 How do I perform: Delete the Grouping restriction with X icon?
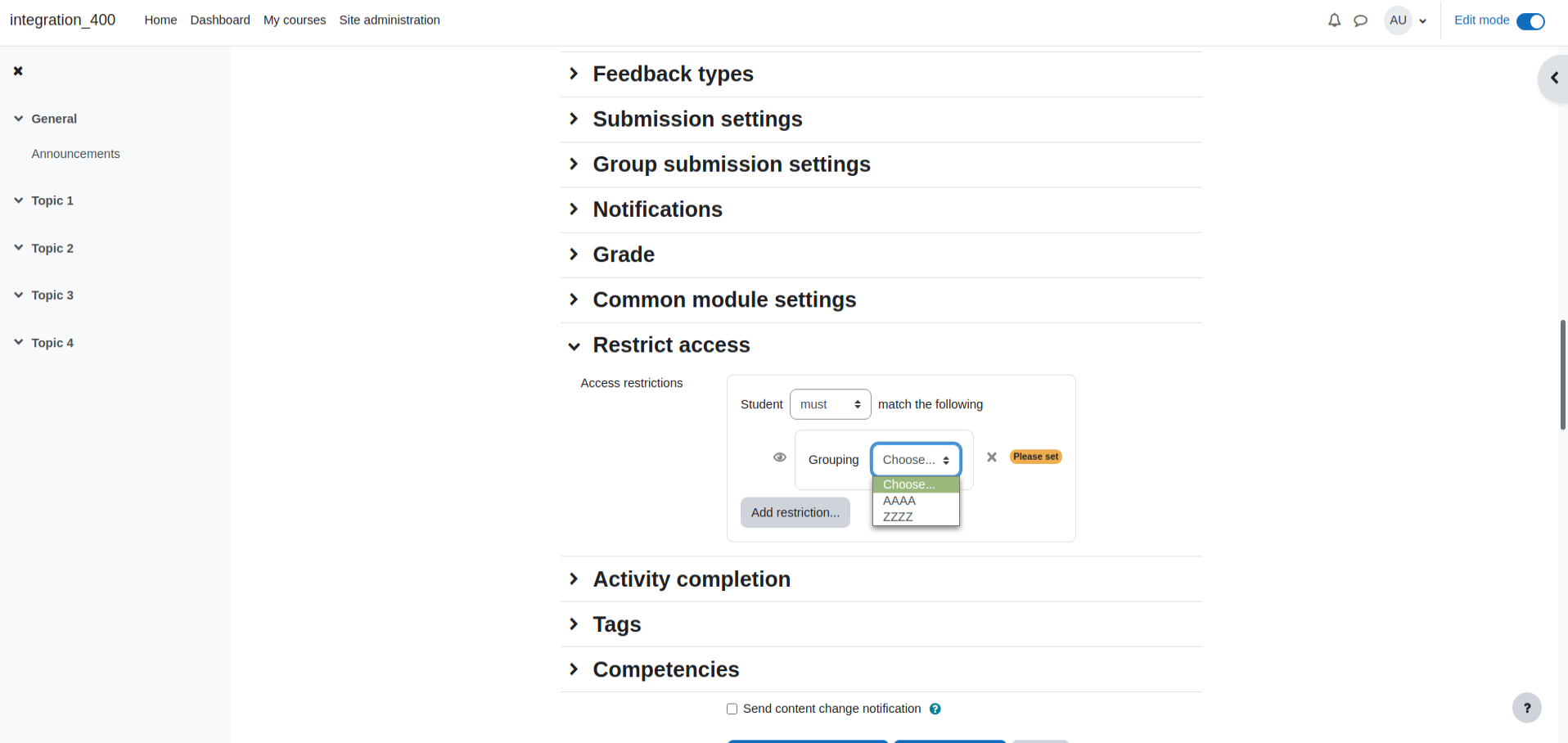tap(992, 457)
